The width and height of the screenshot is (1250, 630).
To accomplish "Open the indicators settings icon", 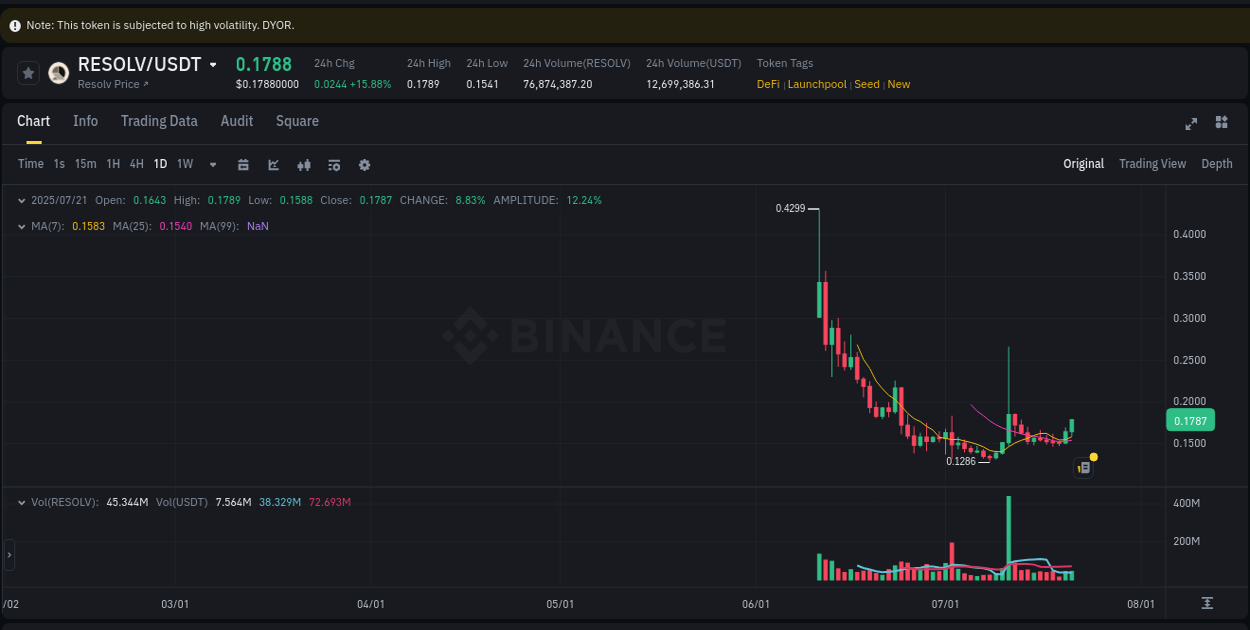I will coord(304,164).
